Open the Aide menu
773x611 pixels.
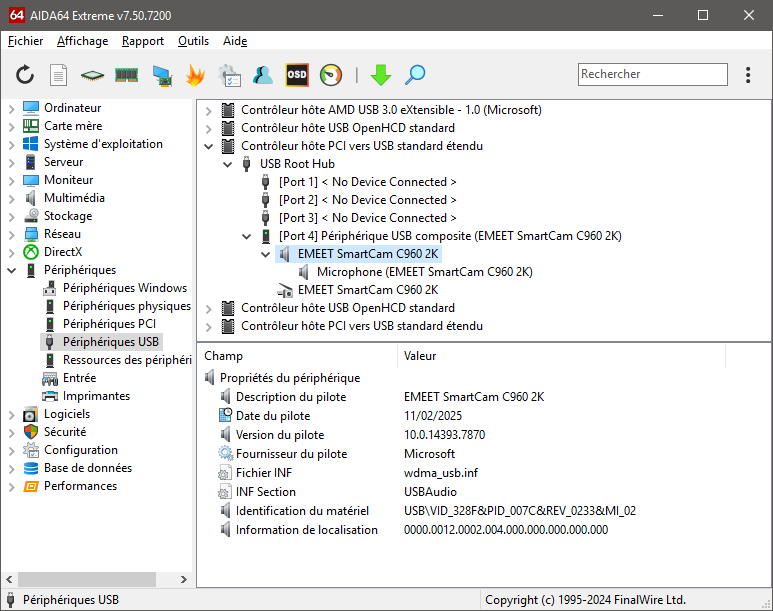pos(235,41)
